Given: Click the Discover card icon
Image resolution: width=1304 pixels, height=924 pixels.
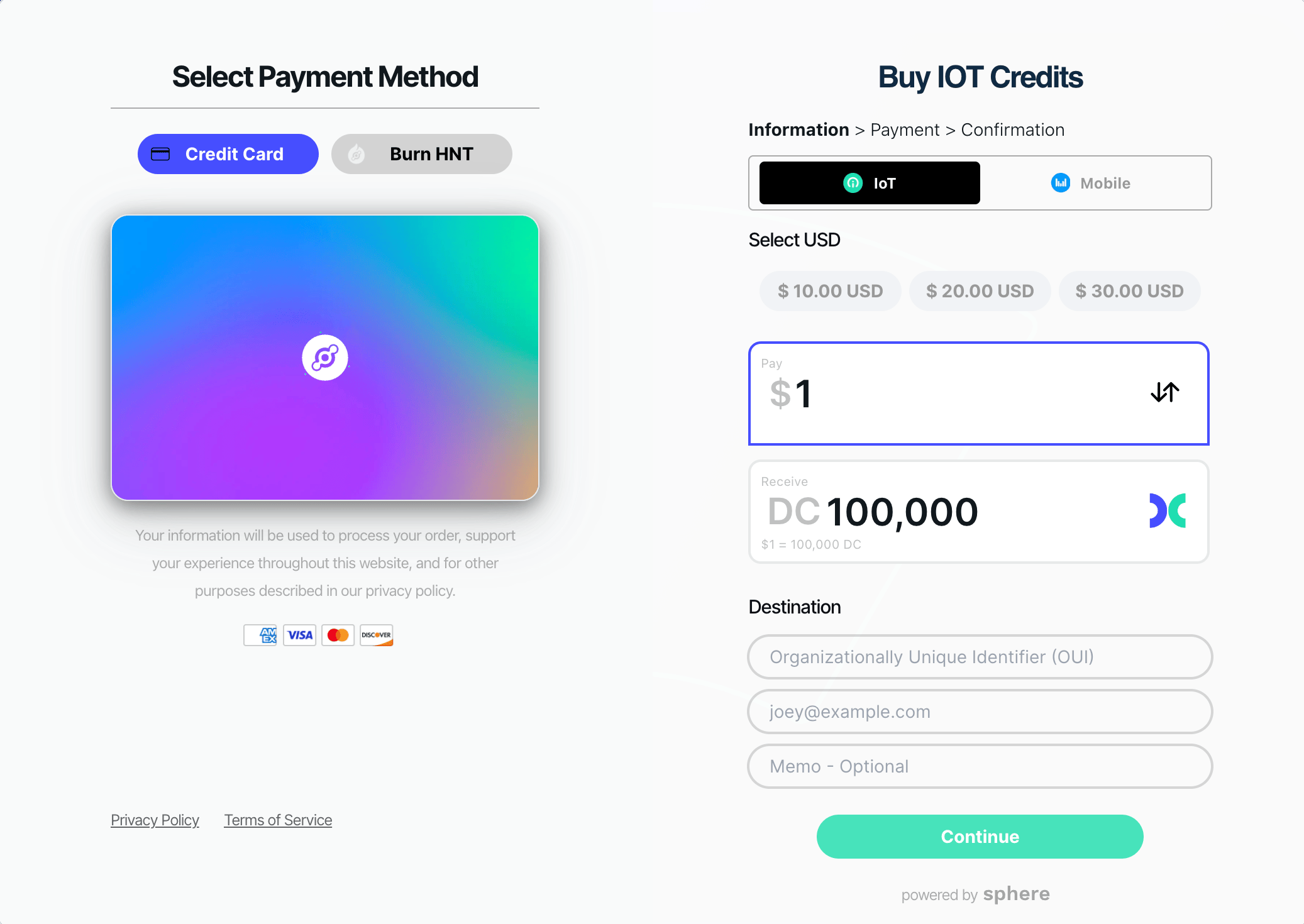Looking at the screenshot, I should (377, 635).
